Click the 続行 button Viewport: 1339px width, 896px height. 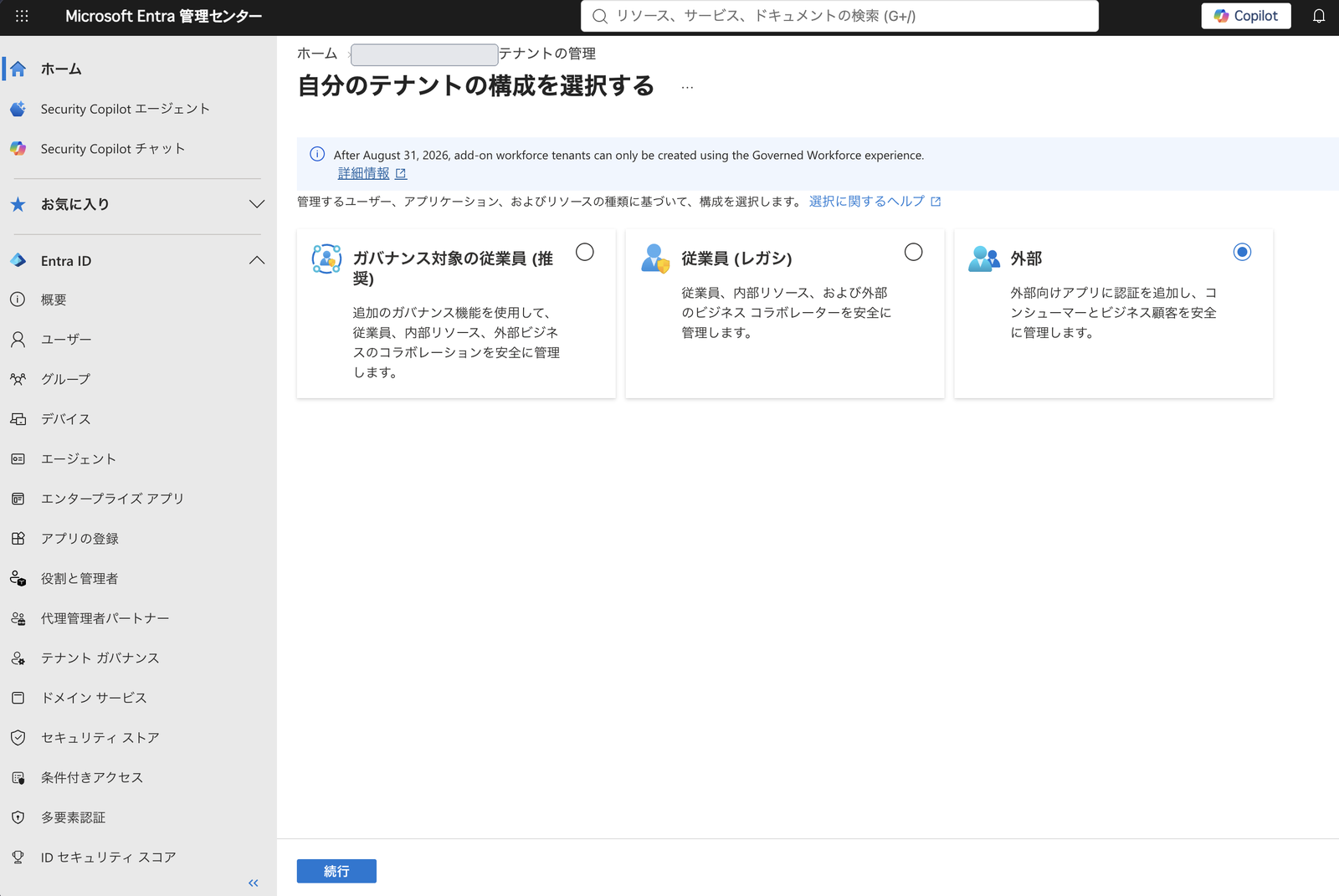(336, 871)
